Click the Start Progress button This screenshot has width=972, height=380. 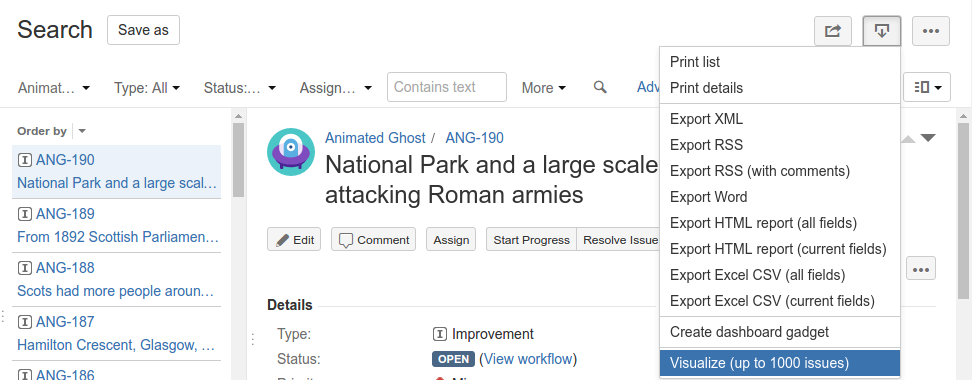(x=531, y=240)
